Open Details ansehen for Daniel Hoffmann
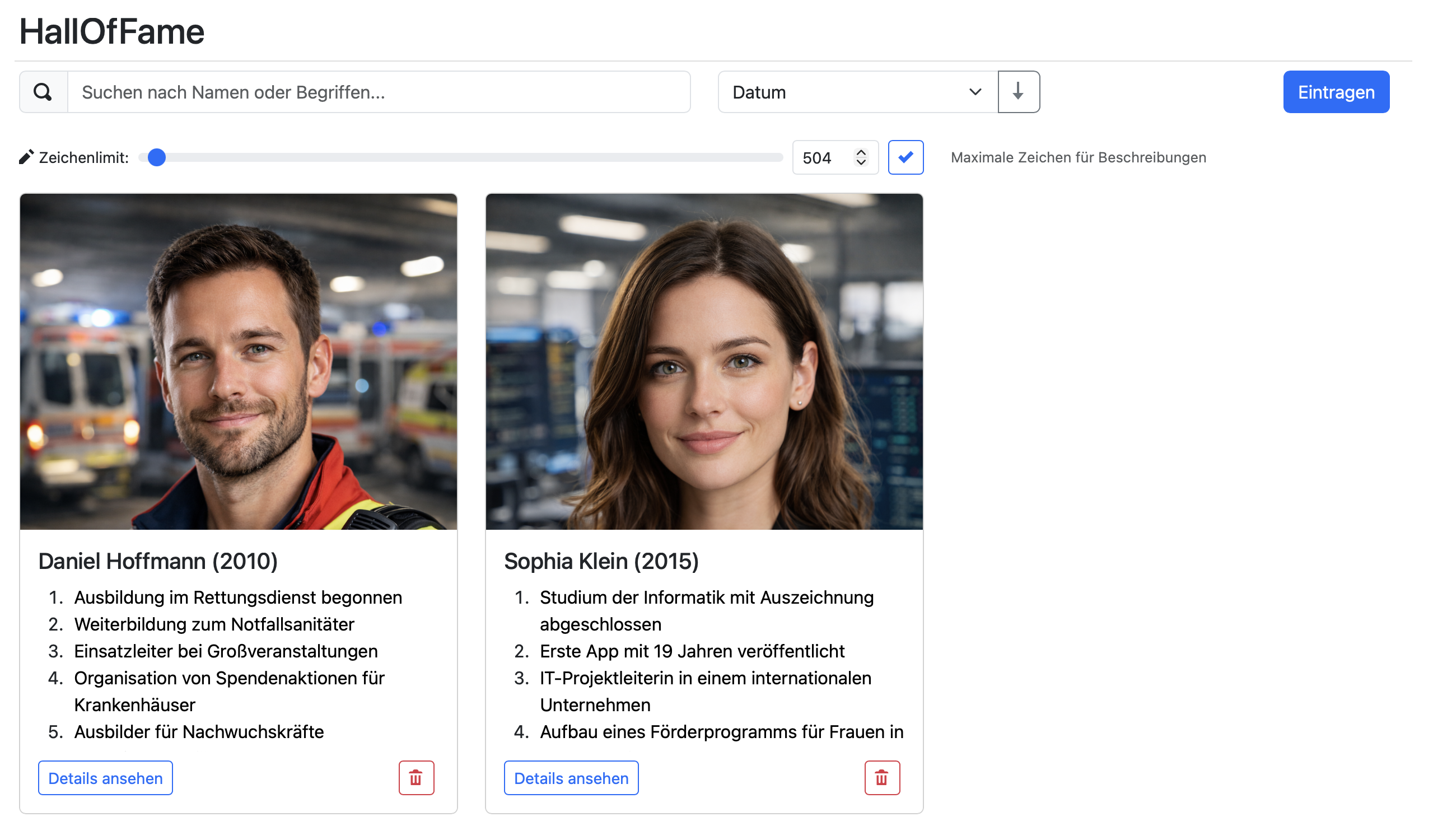Viewport: 1447px width, 840px height. pos(105,778)
